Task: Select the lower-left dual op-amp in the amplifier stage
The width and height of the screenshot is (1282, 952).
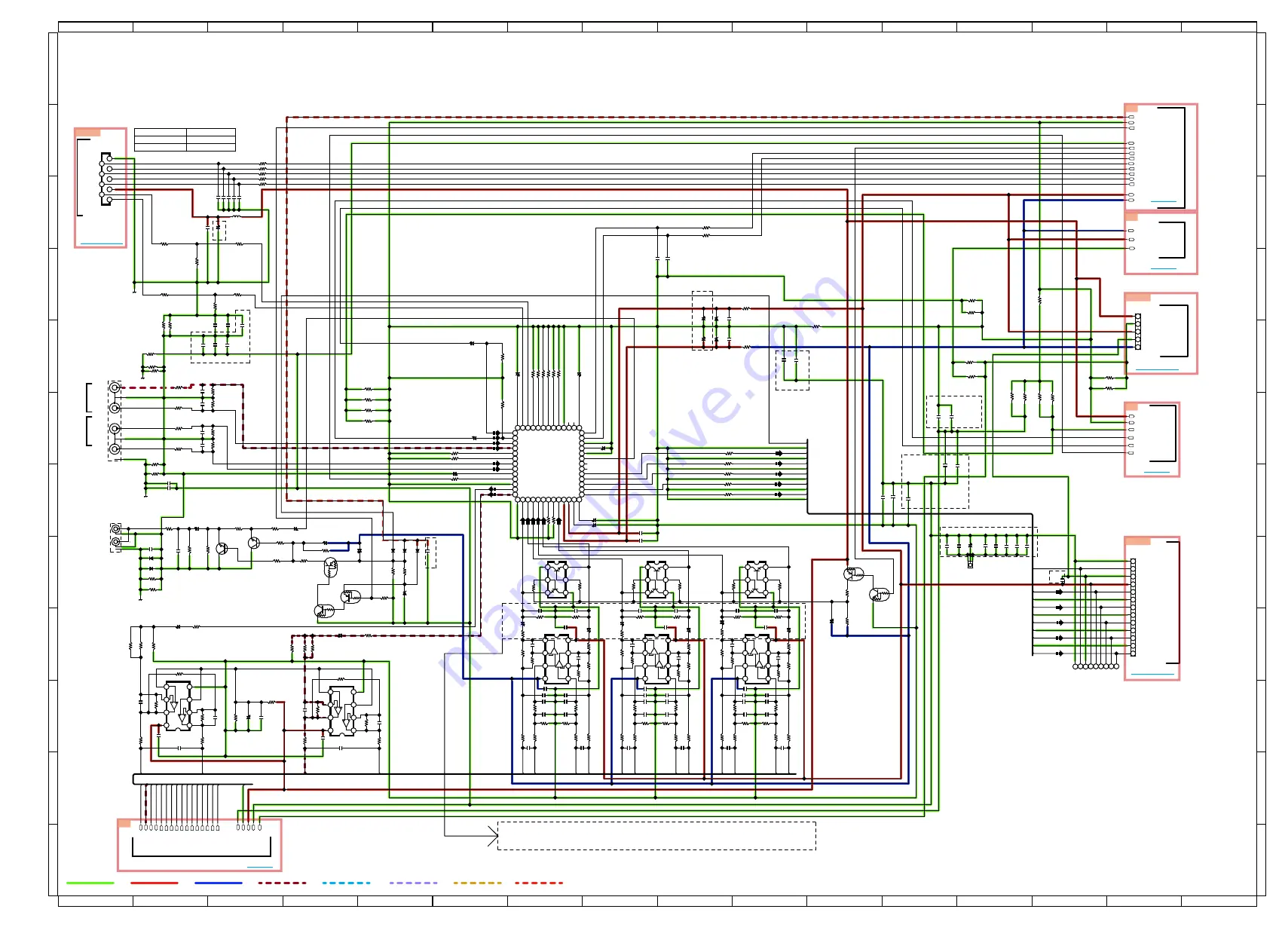Action: (x=557, y=660)
